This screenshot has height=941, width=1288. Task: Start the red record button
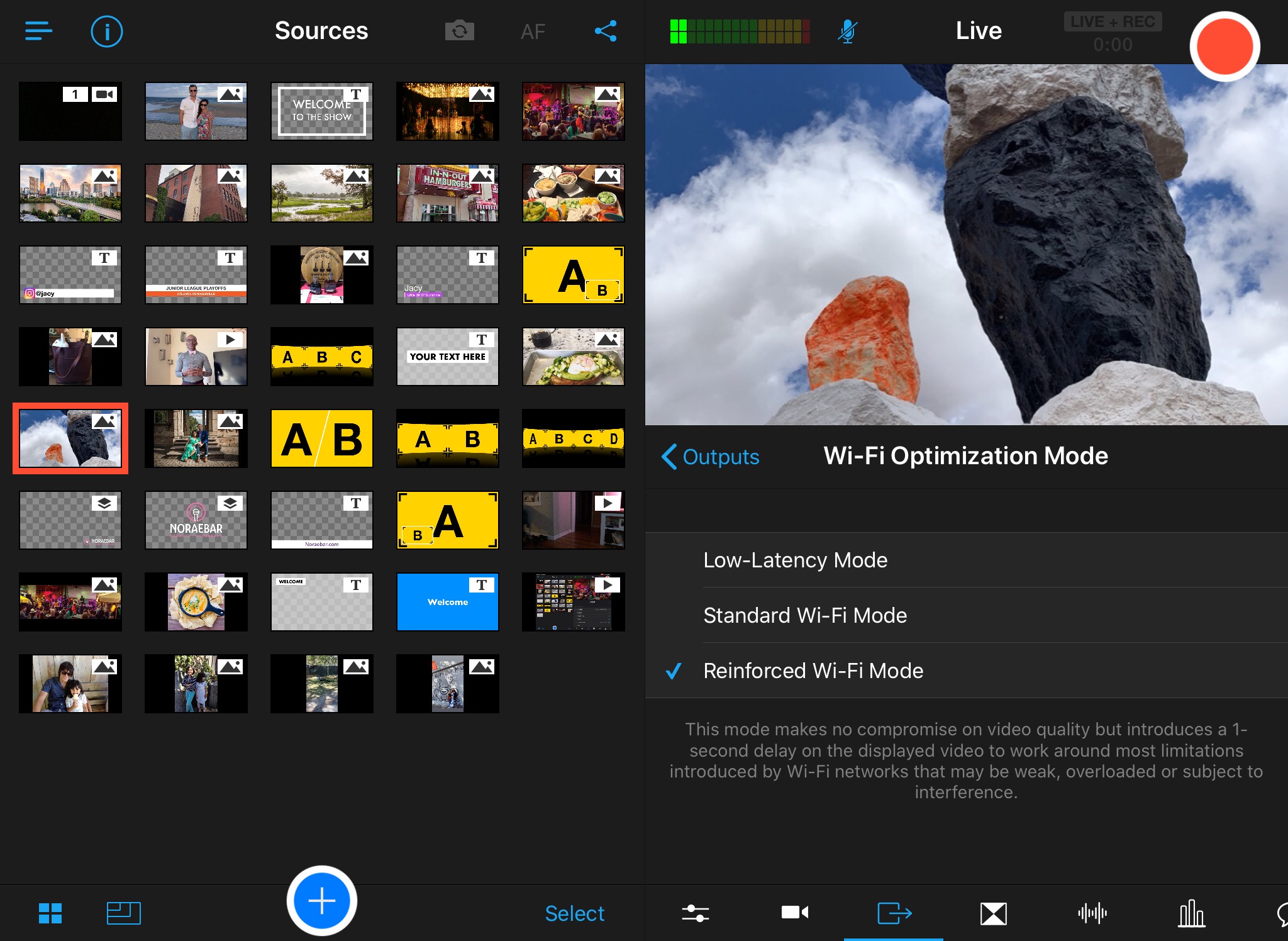1224,47
